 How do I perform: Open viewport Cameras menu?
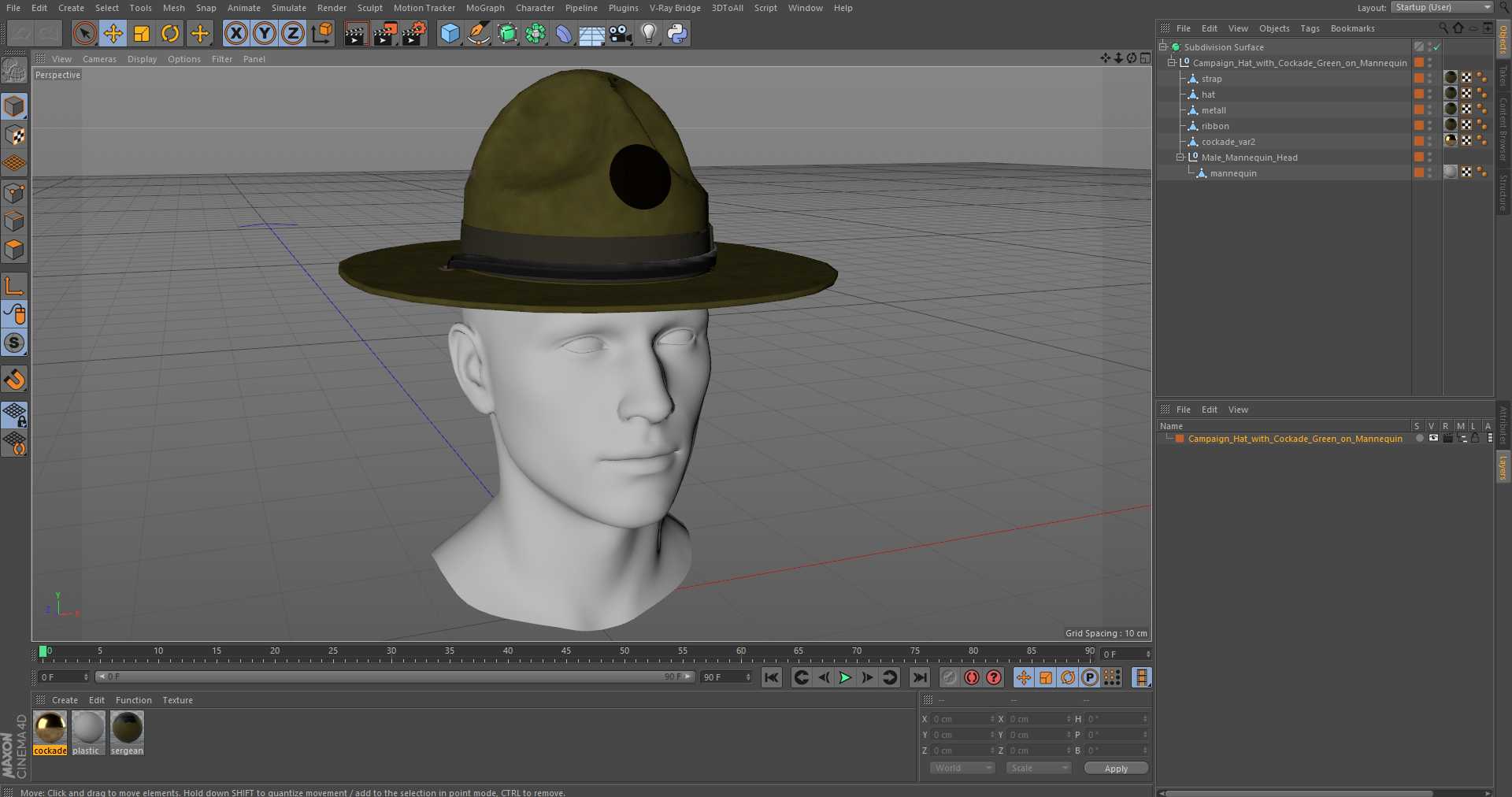(99, 59)
